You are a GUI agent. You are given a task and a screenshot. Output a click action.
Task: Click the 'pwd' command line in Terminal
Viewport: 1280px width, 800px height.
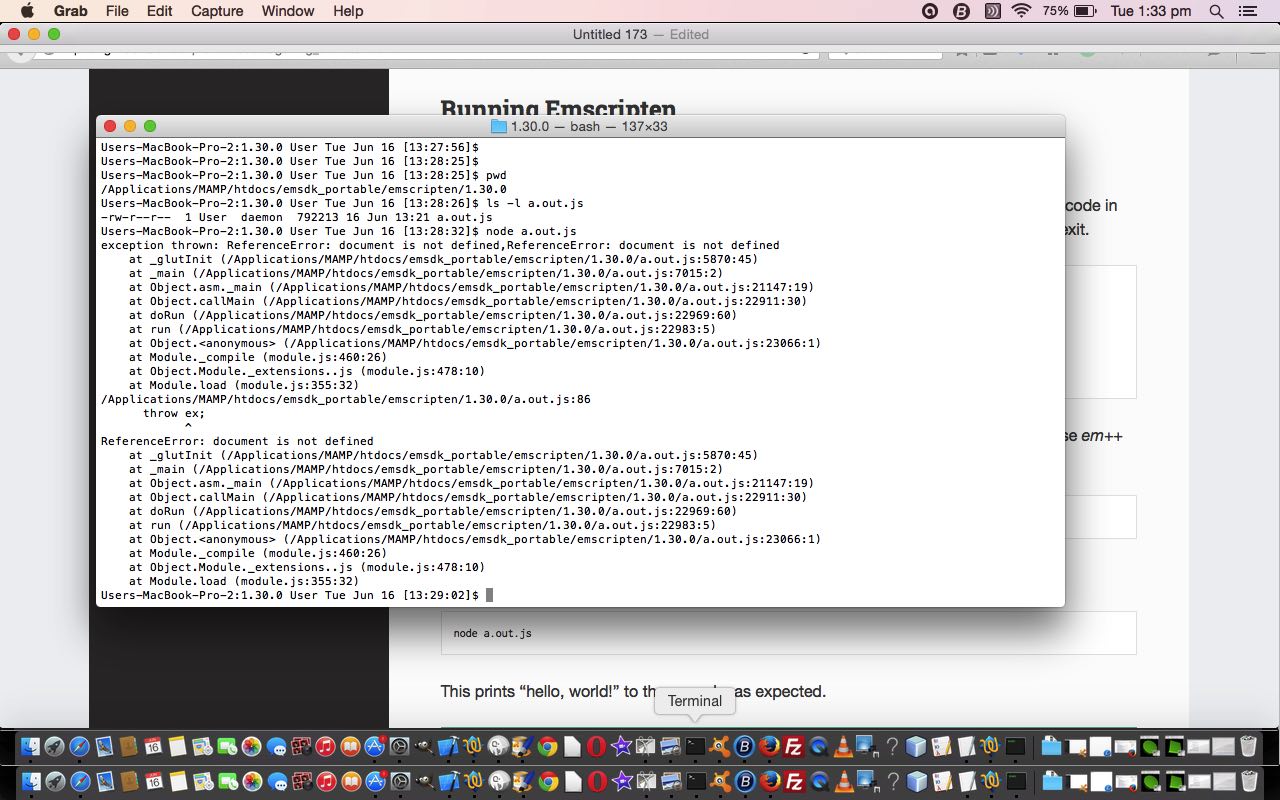[x=304, y=175]
